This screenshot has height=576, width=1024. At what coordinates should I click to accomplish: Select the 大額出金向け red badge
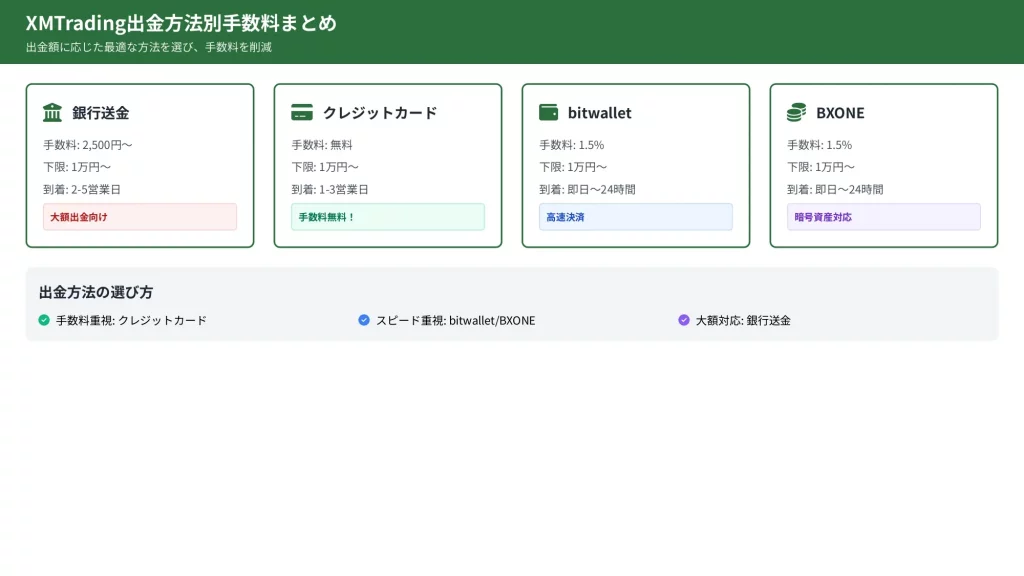(140, 217)
